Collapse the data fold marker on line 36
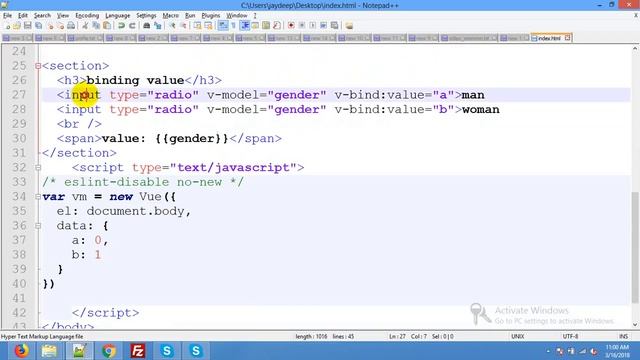 pos(38,226)
